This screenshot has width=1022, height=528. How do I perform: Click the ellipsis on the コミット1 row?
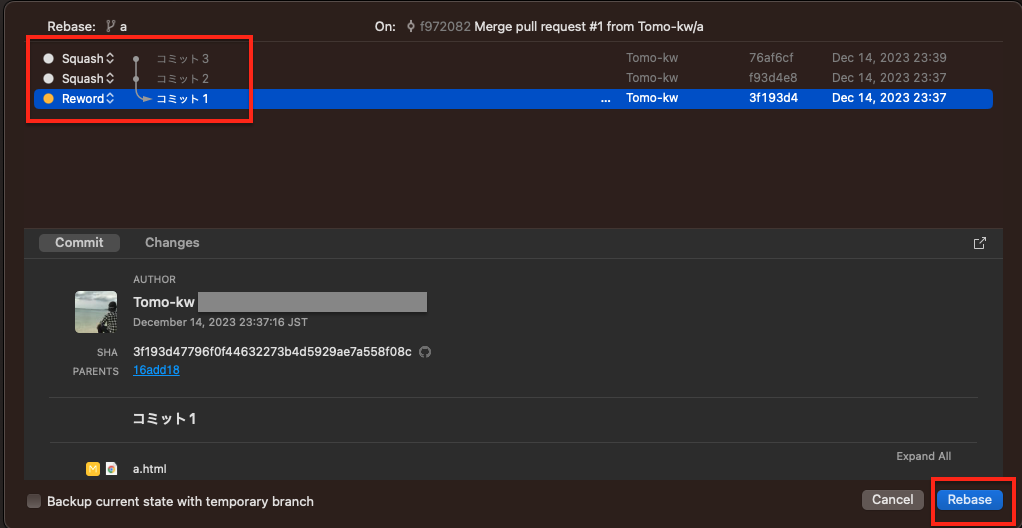point(605,98)
